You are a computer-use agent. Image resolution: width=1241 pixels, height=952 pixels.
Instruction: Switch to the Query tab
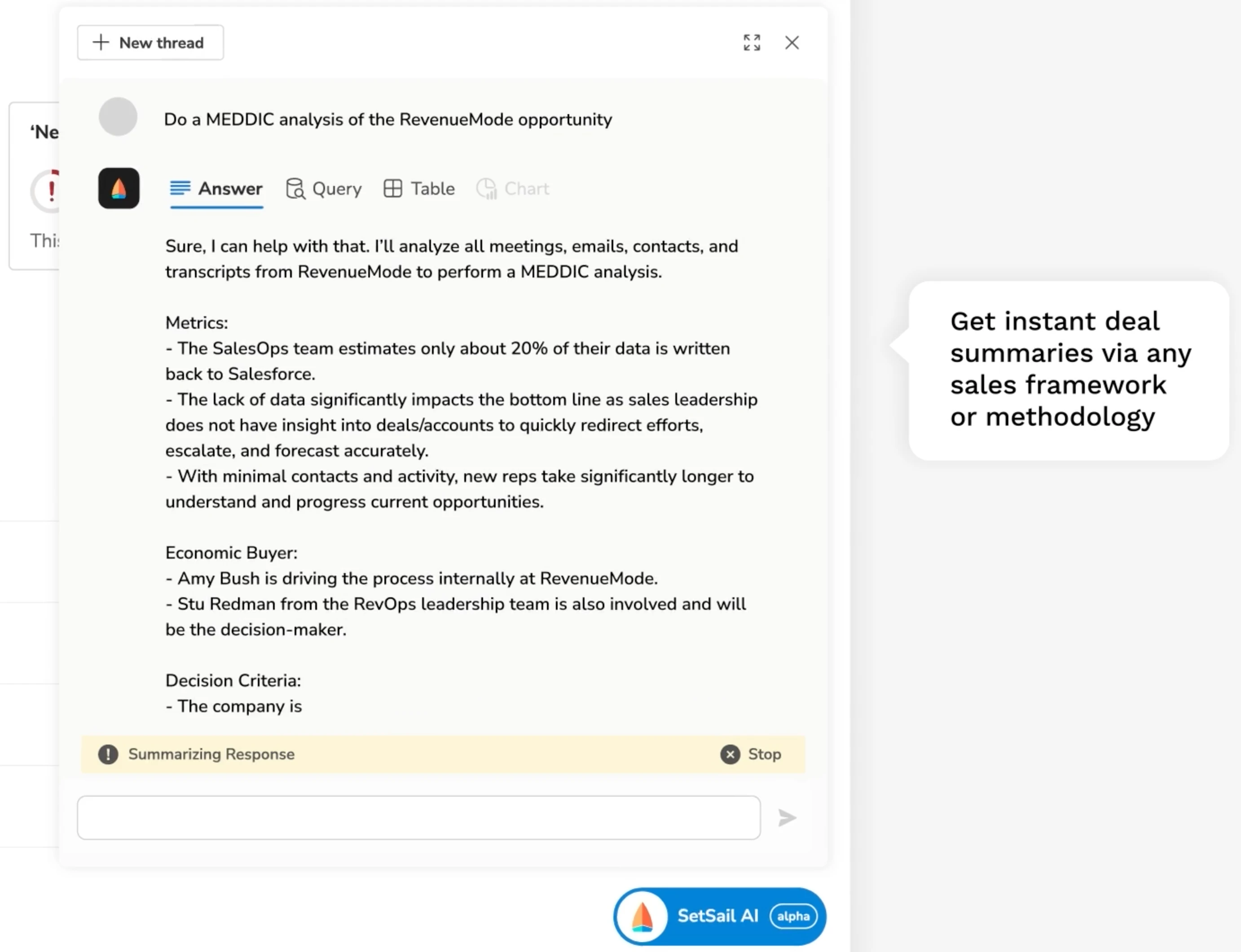point(324,189)
